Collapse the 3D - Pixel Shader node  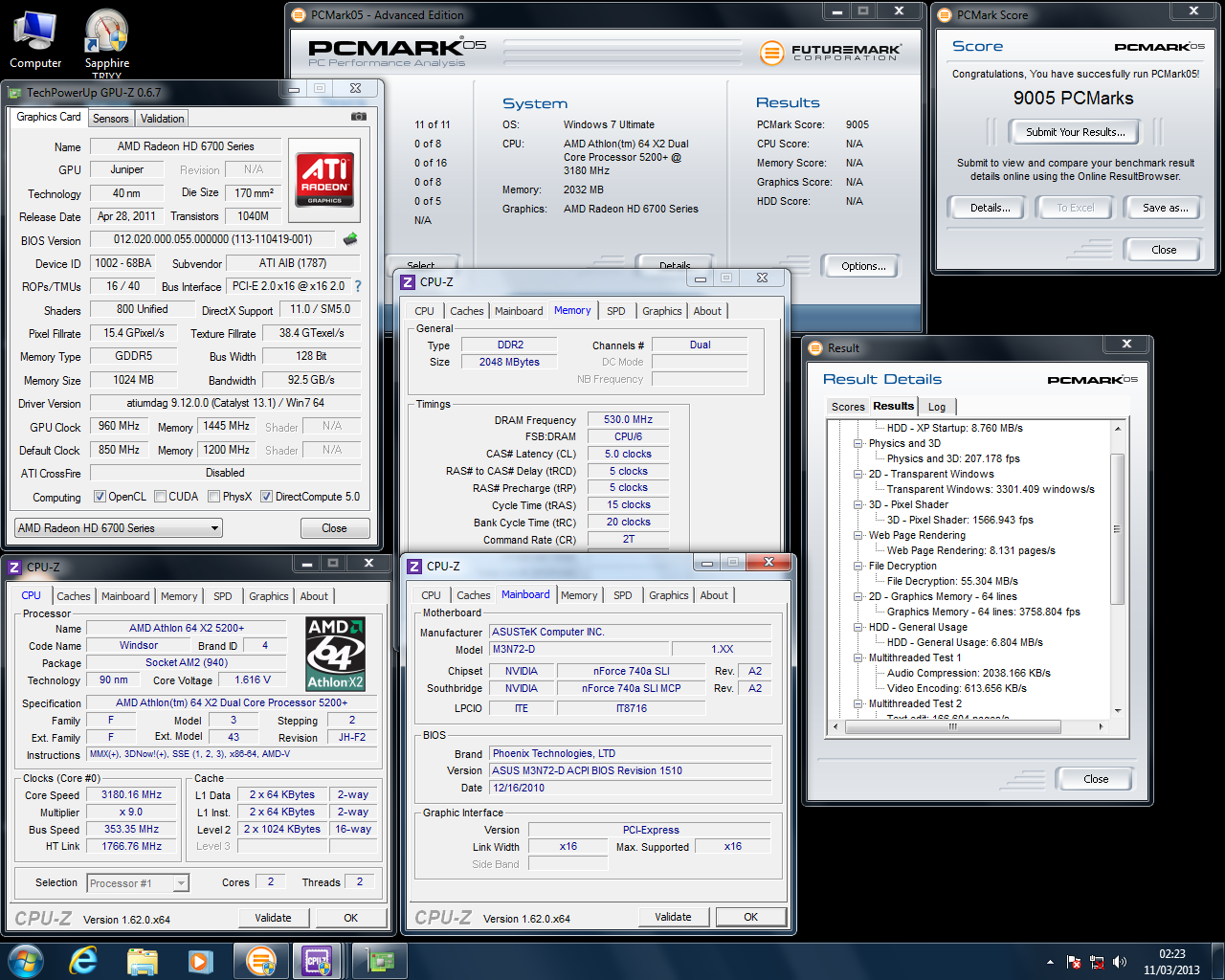click(858, 504)
